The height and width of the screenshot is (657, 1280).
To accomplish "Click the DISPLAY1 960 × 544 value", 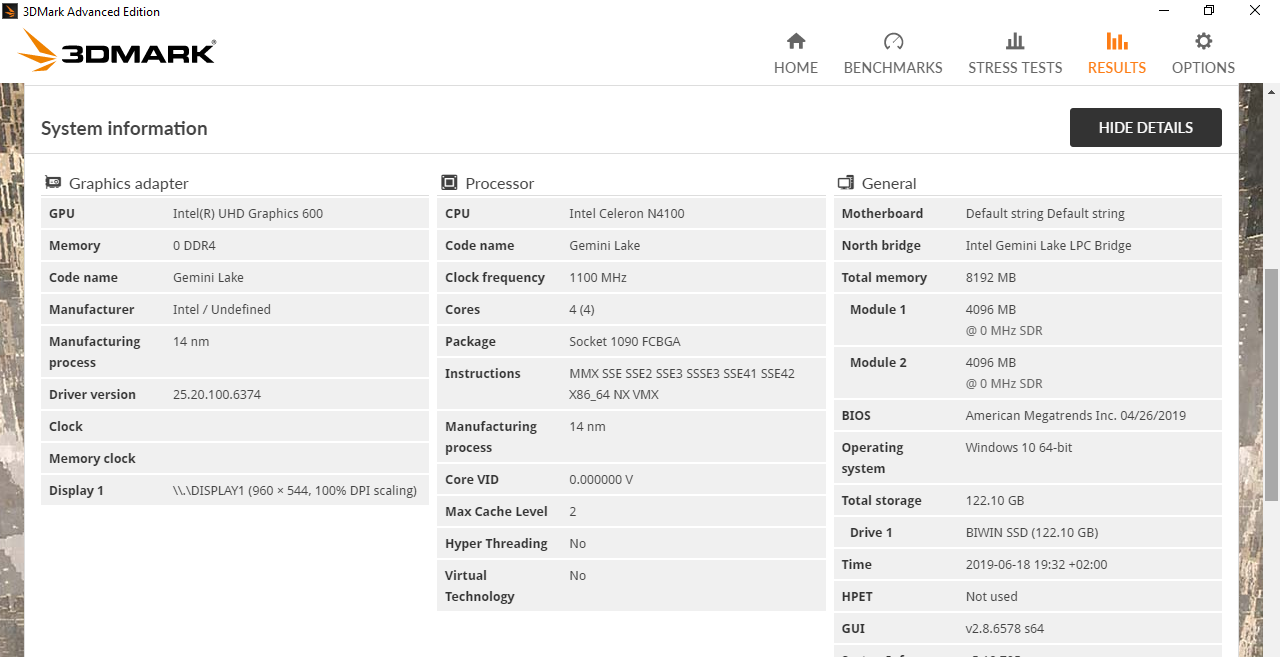I will (295, 490).
